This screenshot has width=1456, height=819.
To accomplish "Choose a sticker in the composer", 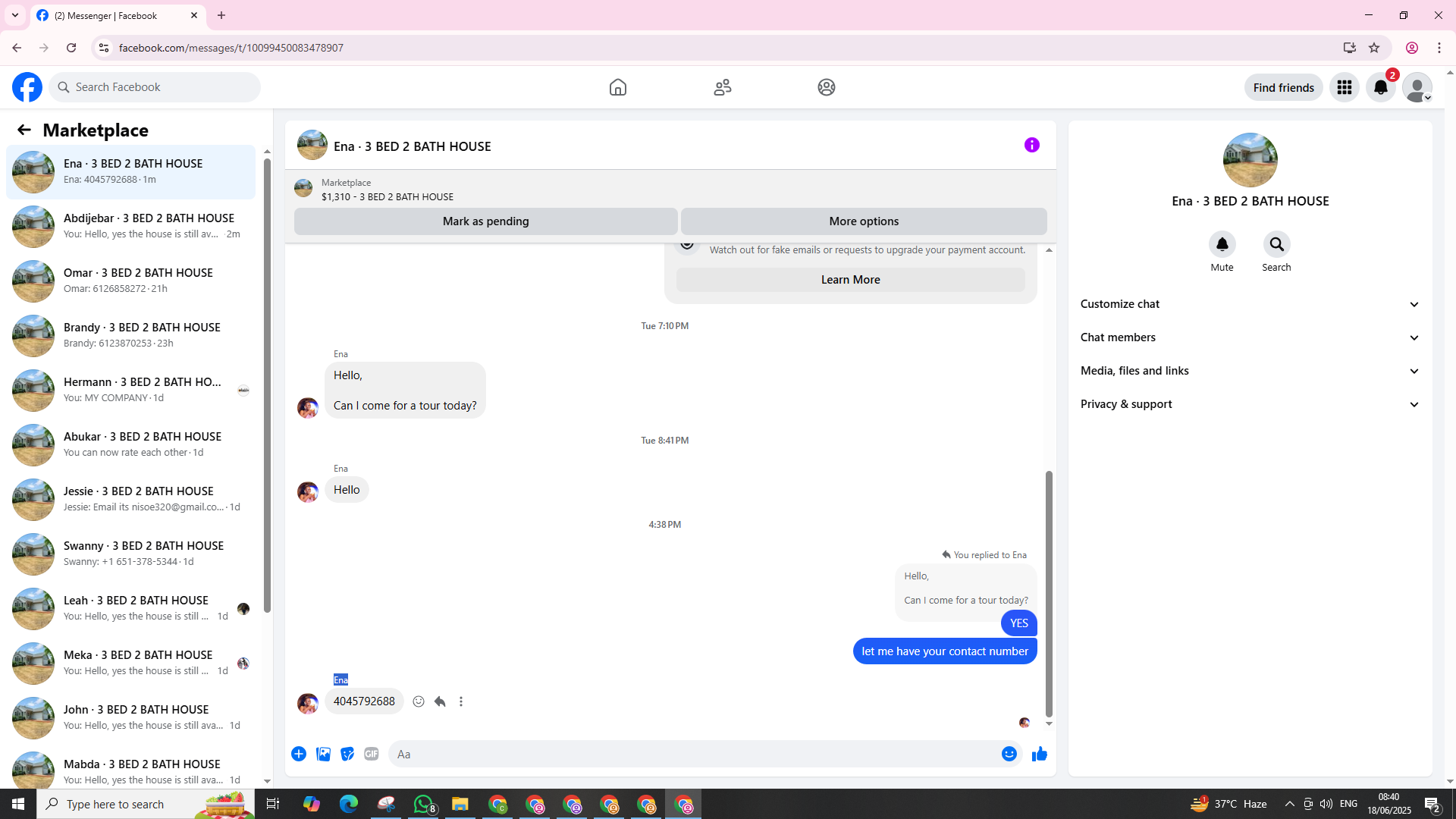I will point(347,754).
